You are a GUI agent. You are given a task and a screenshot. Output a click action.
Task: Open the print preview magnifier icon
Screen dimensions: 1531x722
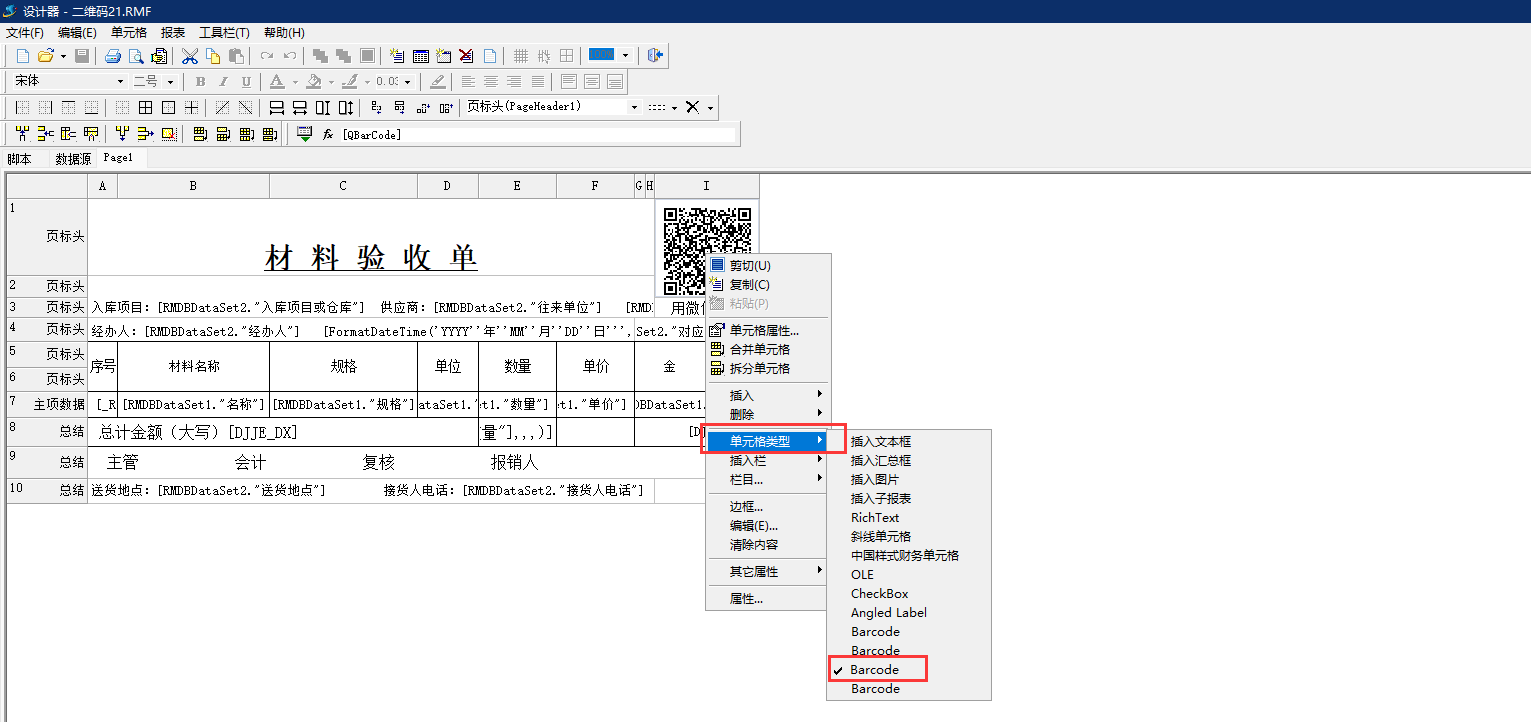136,56
